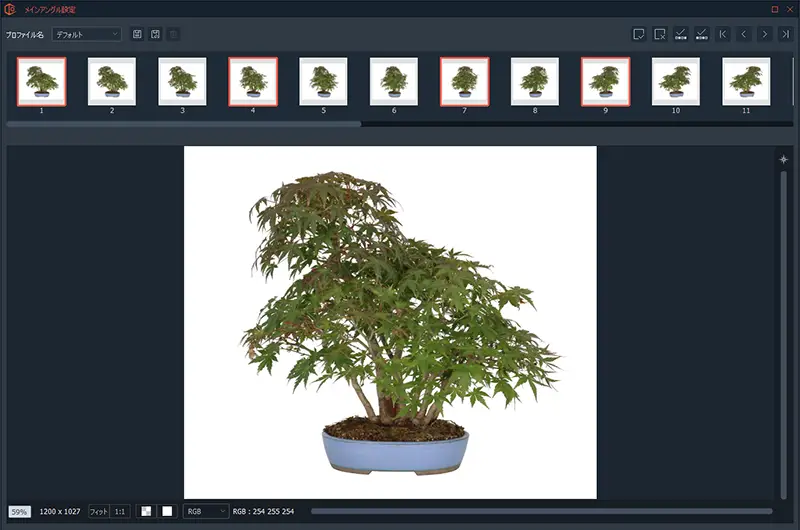Click the thumbnail strip horizontal scrollbar

[183, 124]
